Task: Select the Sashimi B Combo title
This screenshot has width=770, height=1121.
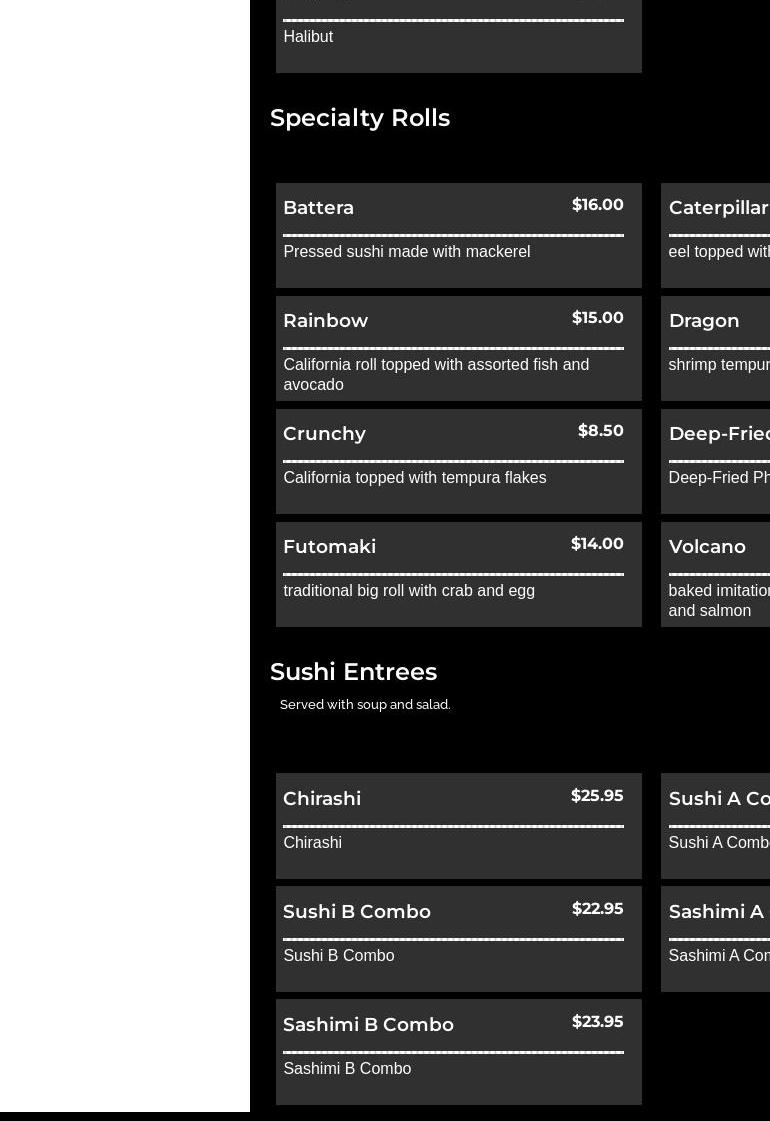Action: pos(368,1025)
